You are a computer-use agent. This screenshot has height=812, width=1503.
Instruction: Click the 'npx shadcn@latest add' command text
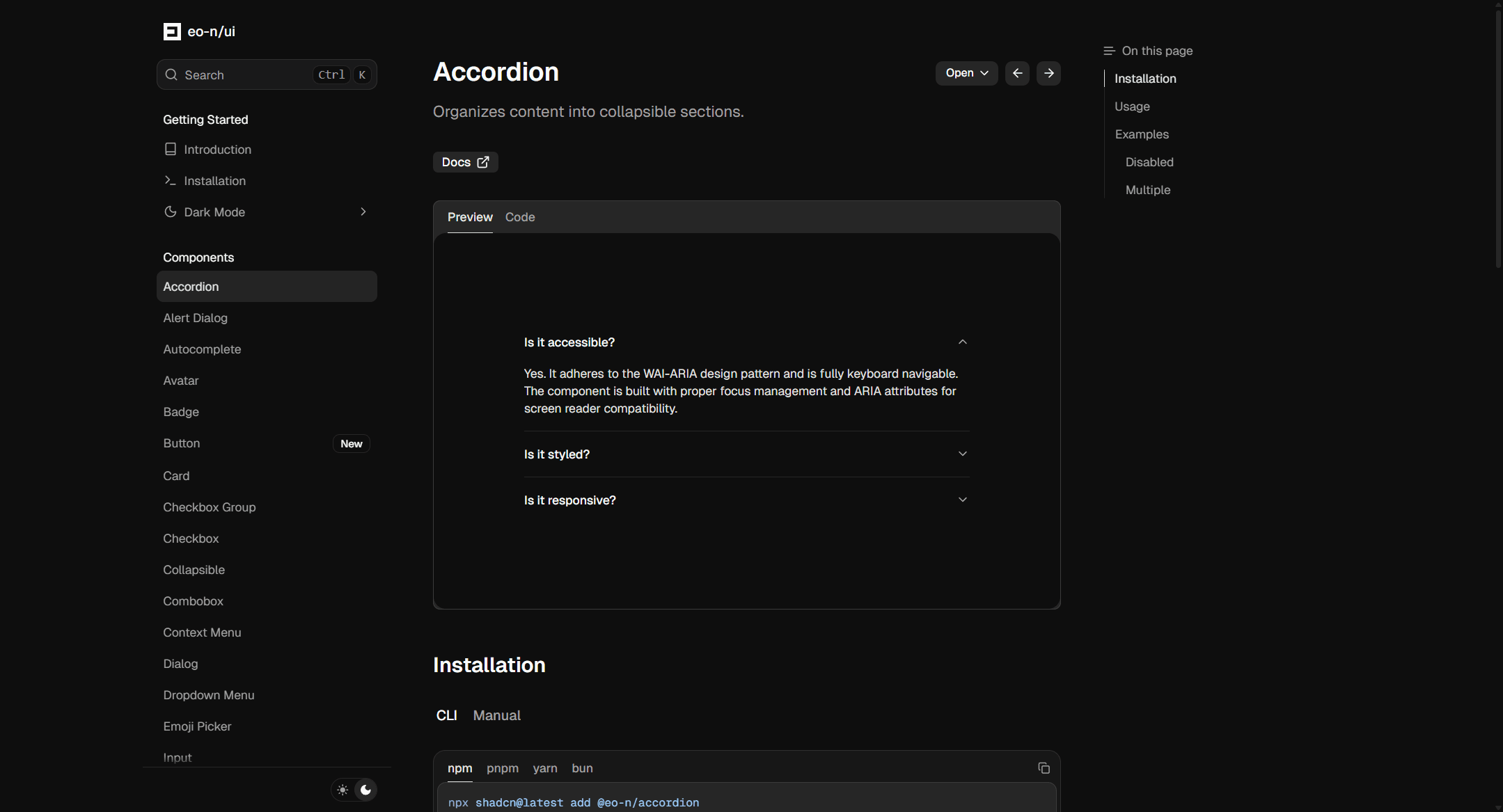(574, 802)
